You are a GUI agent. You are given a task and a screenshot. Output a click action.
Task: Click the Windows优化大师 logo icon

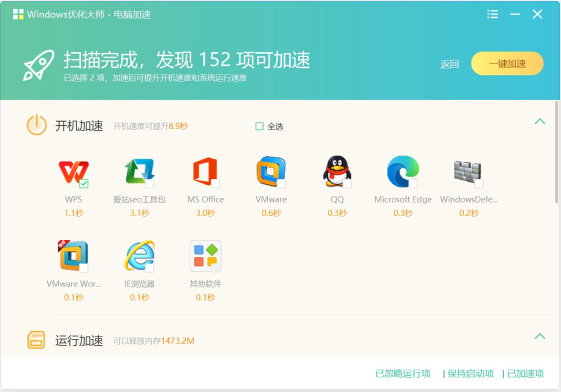click(18, 14)
